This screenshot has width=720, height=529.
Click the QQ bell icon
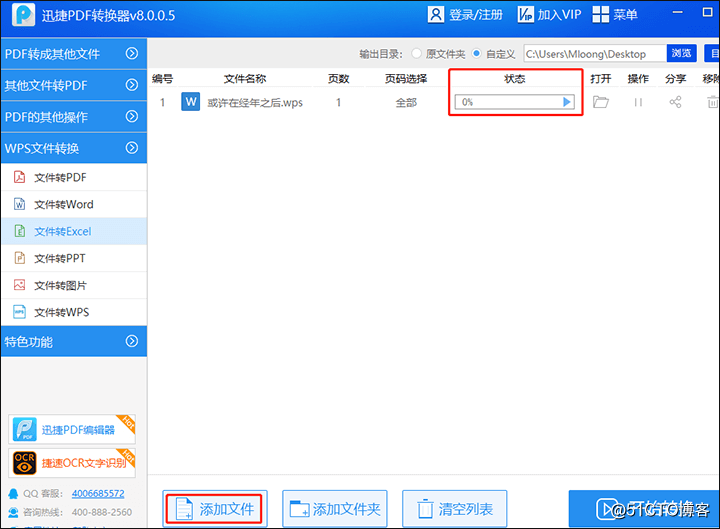[x=13, y=494]
